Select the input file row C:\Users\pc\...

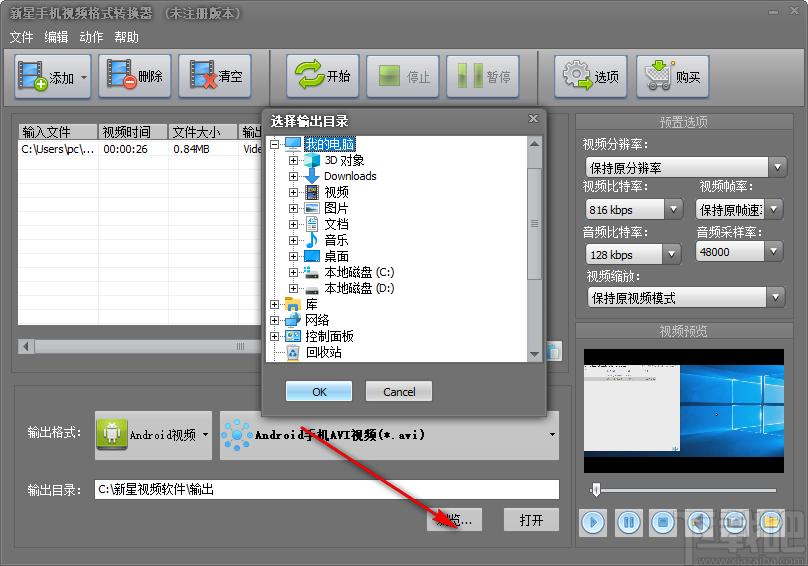point(140,149)
